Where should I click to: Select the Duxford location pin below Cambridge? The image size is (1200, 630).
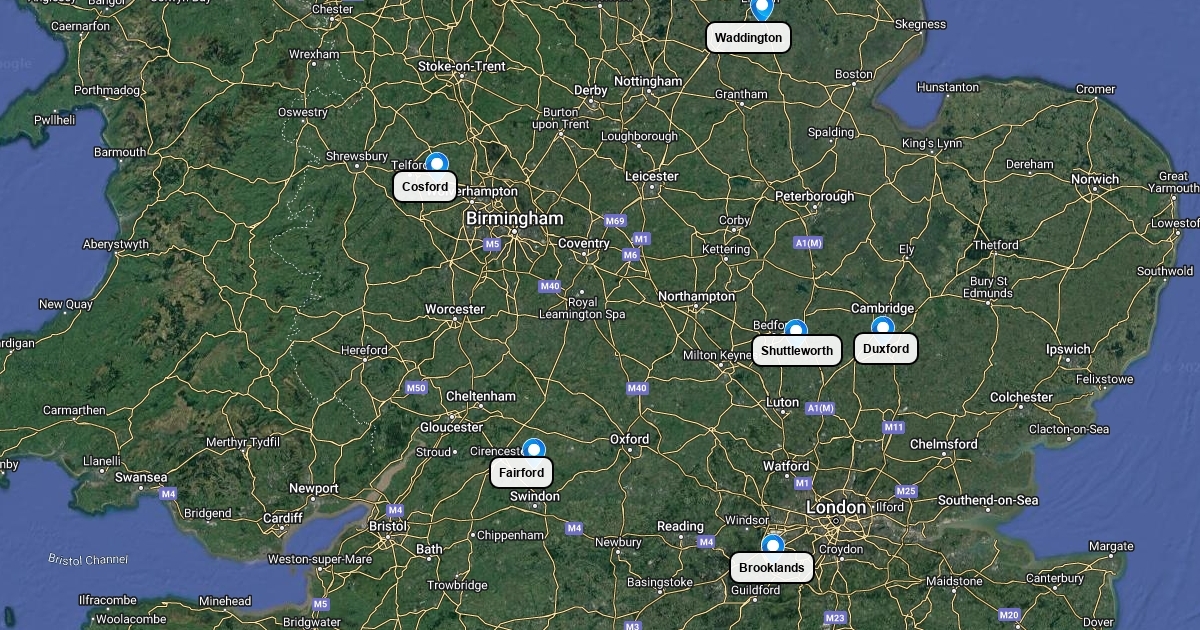click(x=882, y=327)
